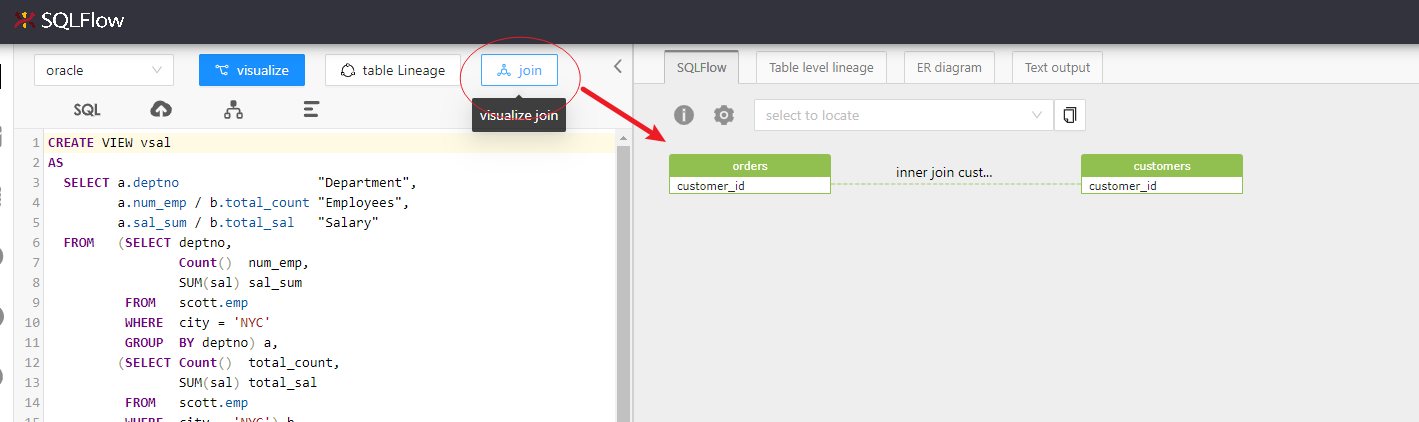
Task: Select the orders table node header
Action: click(750, 166)
